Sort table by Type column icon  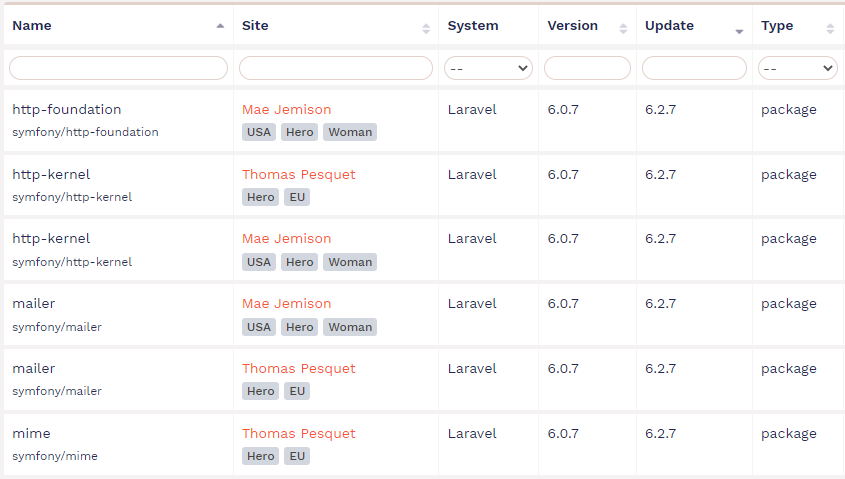click(x=830, y=29)
